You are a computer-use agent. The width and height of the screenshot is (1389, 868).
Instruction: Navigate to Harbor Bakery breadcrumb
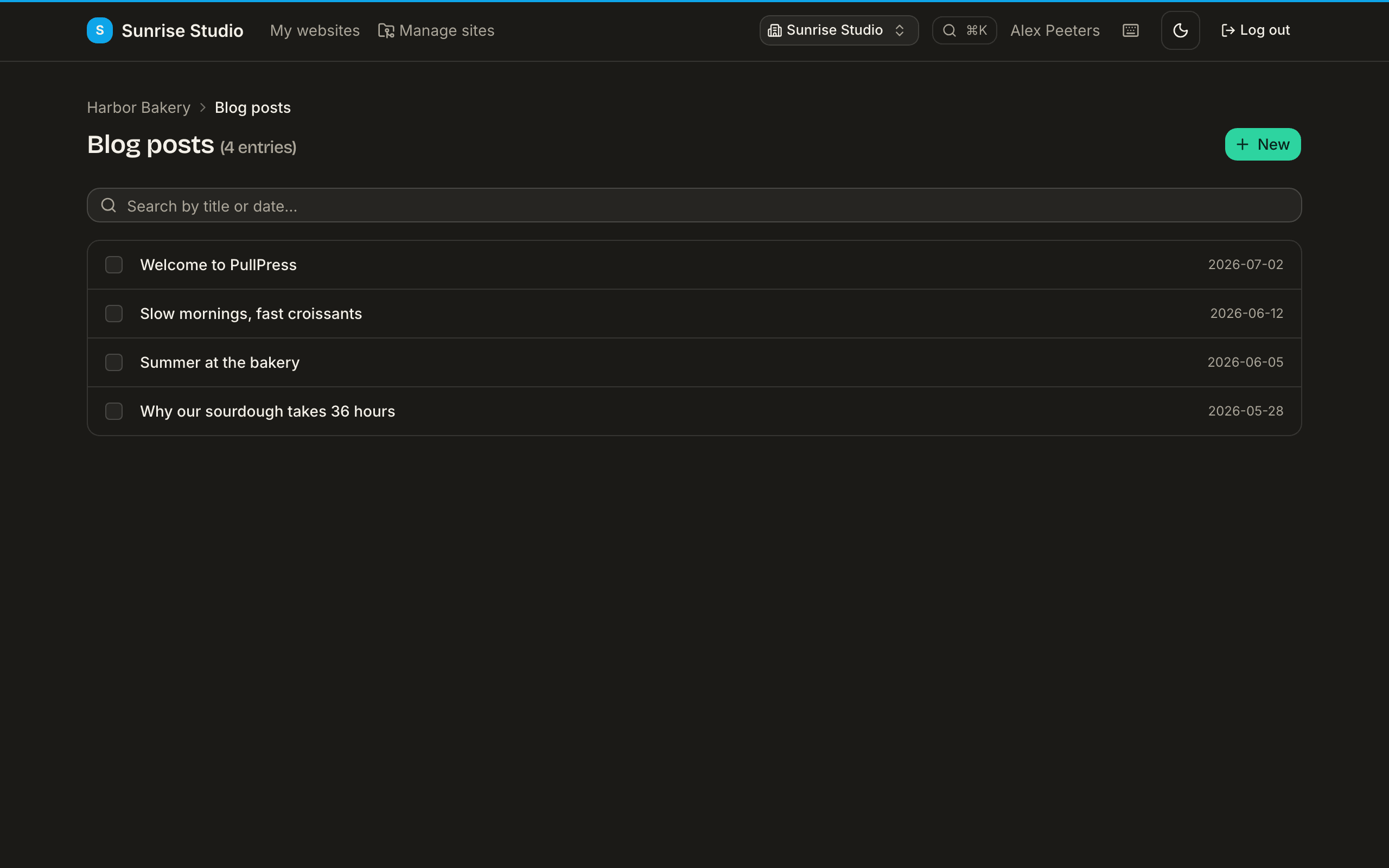point(138,107)
